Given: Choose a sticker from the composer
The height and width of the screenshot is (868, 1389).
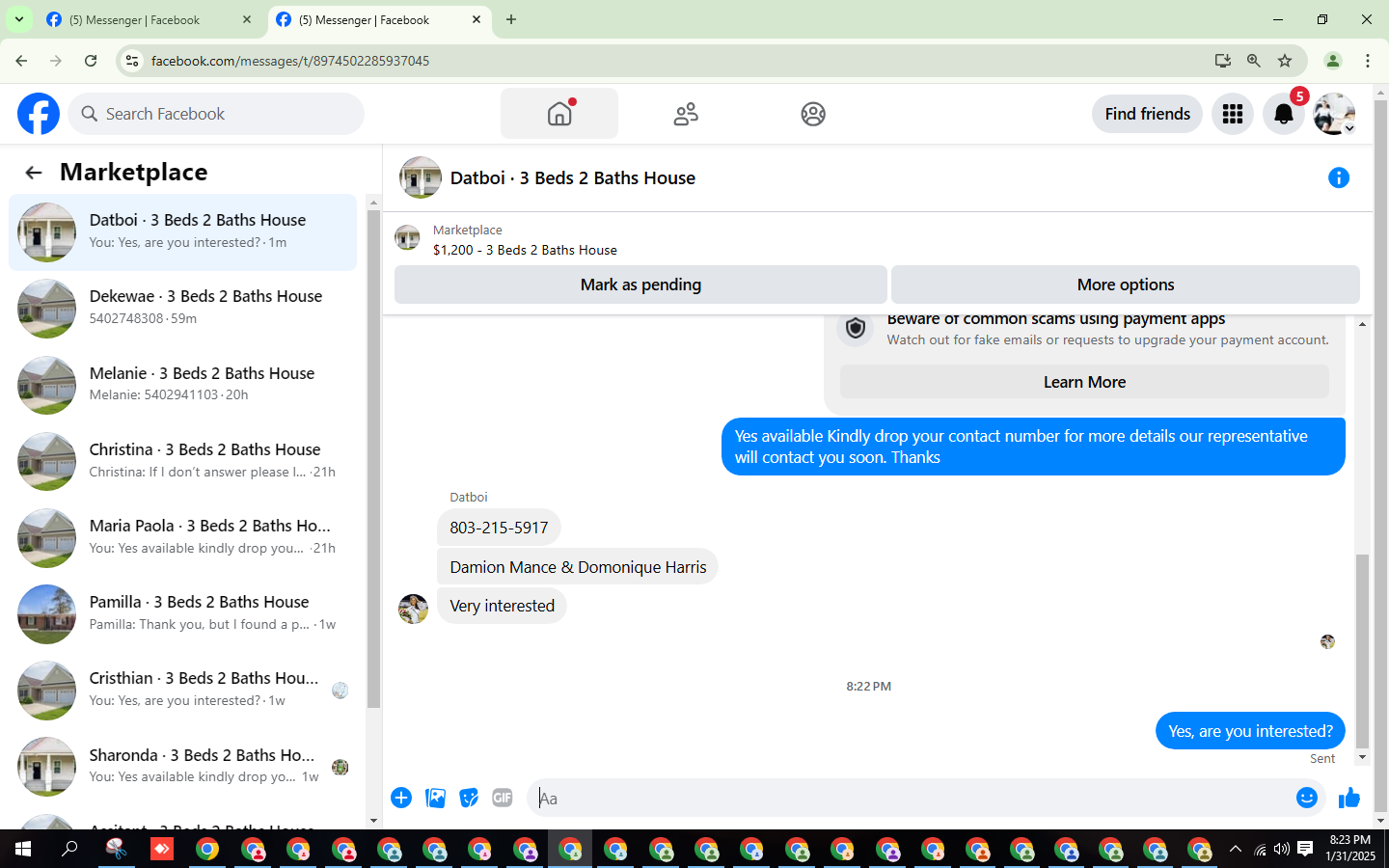Looking at the screenshot, I should (x=469, y=798).
